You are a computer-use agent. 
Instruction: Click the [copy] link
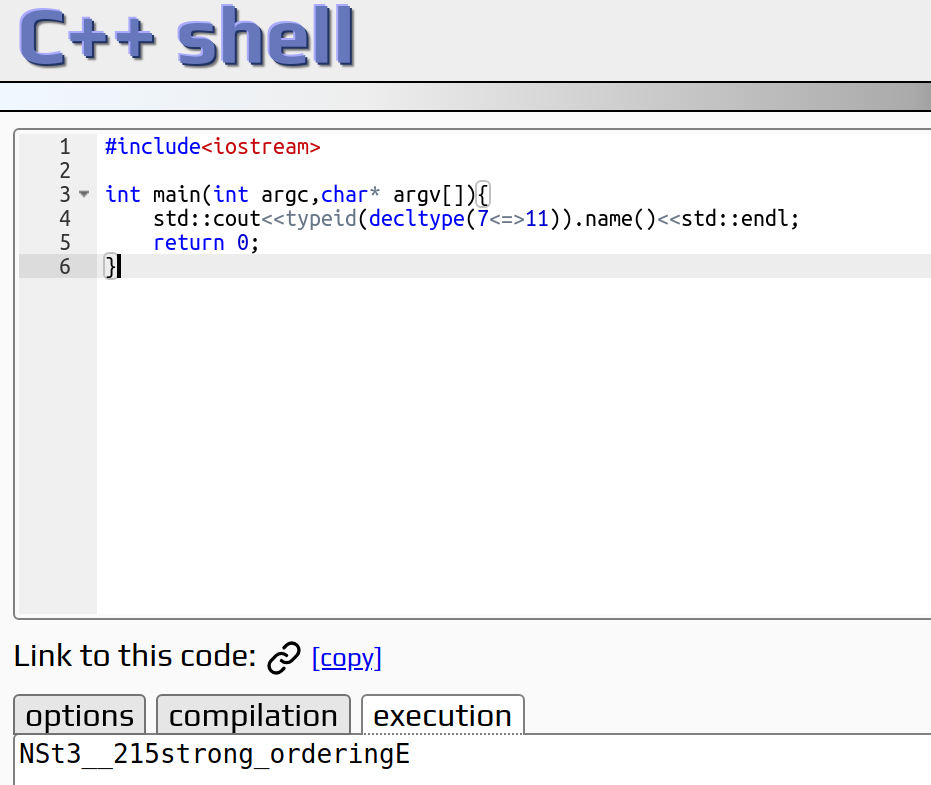click(x=347, y=658)
